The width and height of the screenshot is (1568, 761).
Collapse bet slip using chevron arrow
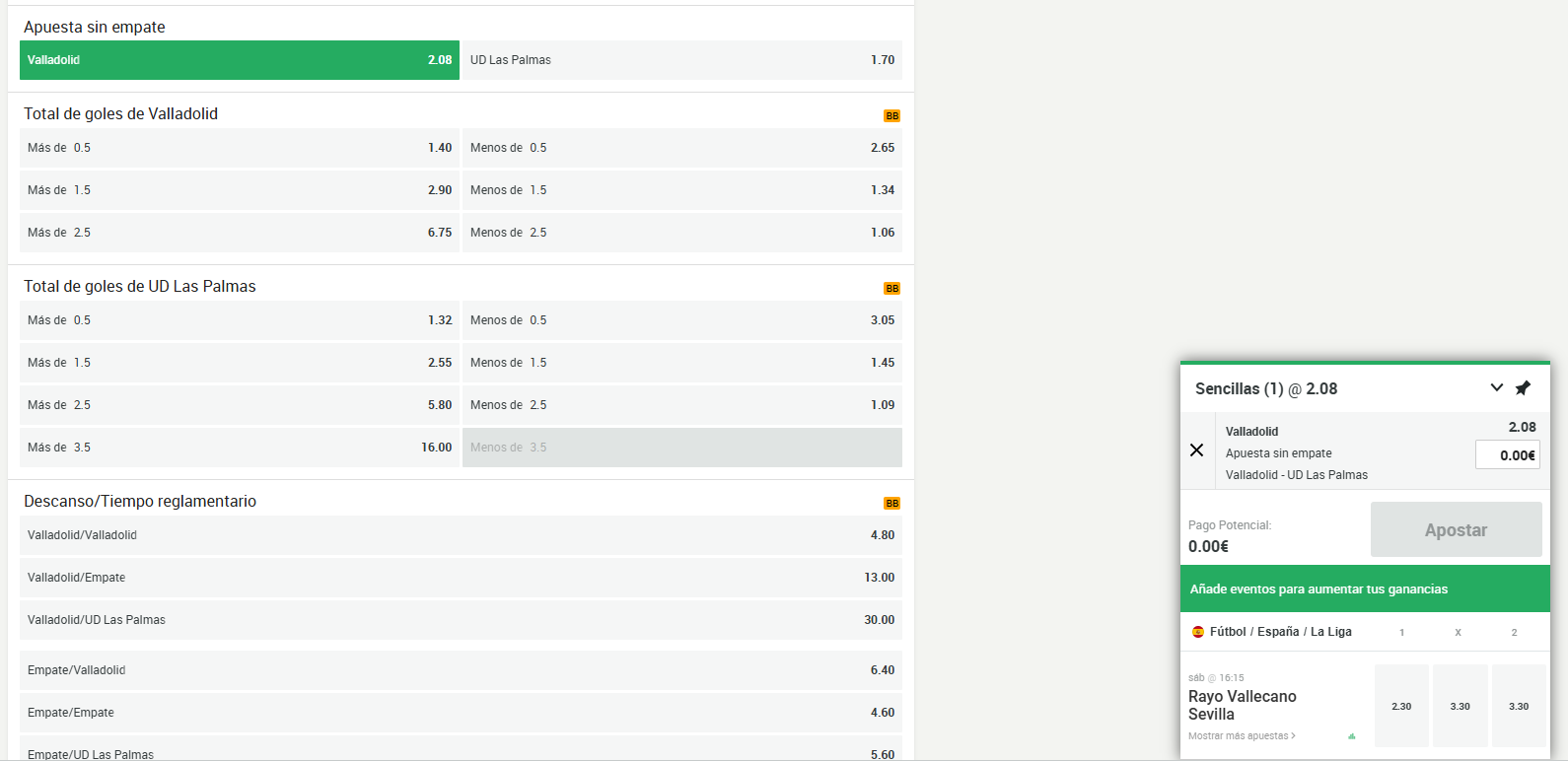1497,387
